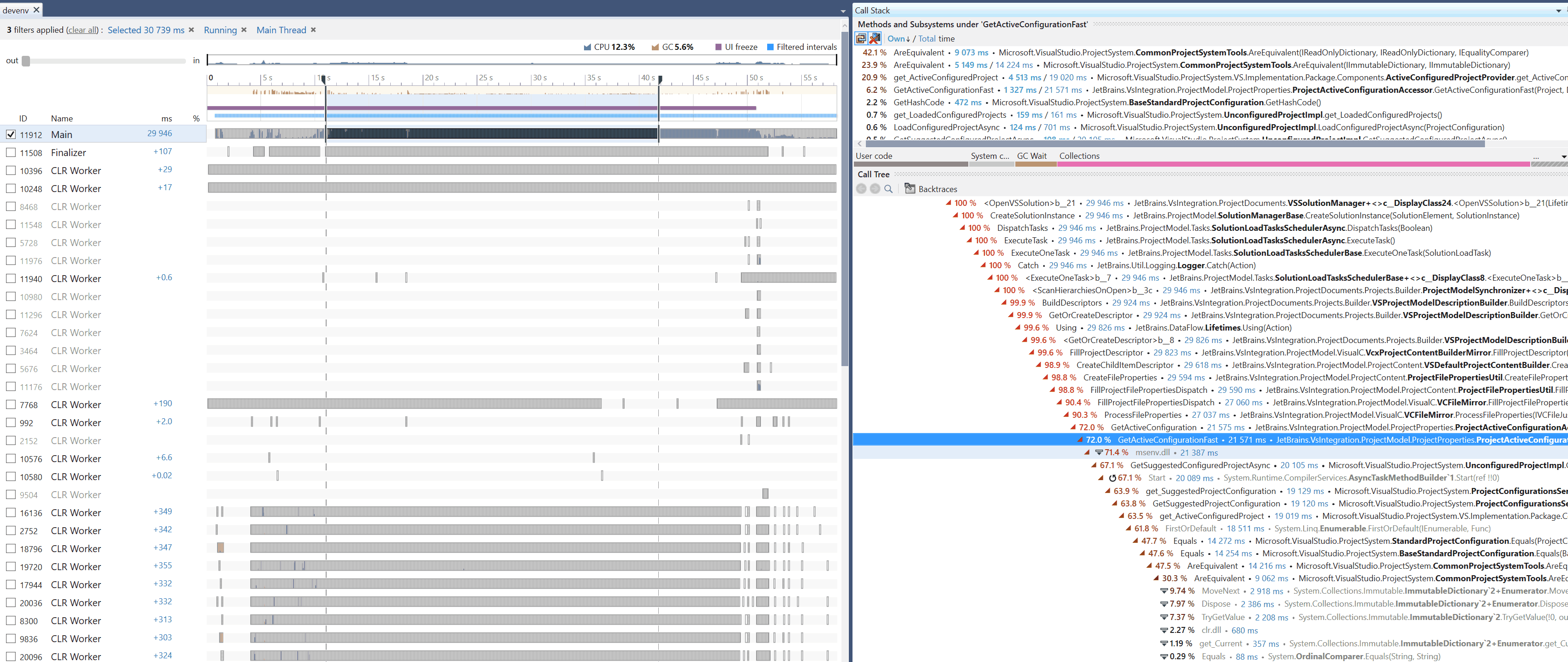Screen dimensions: 1568x662
Task: Check CLR Worker thread 7768 checkbox
Action: (x=11, y=404)
